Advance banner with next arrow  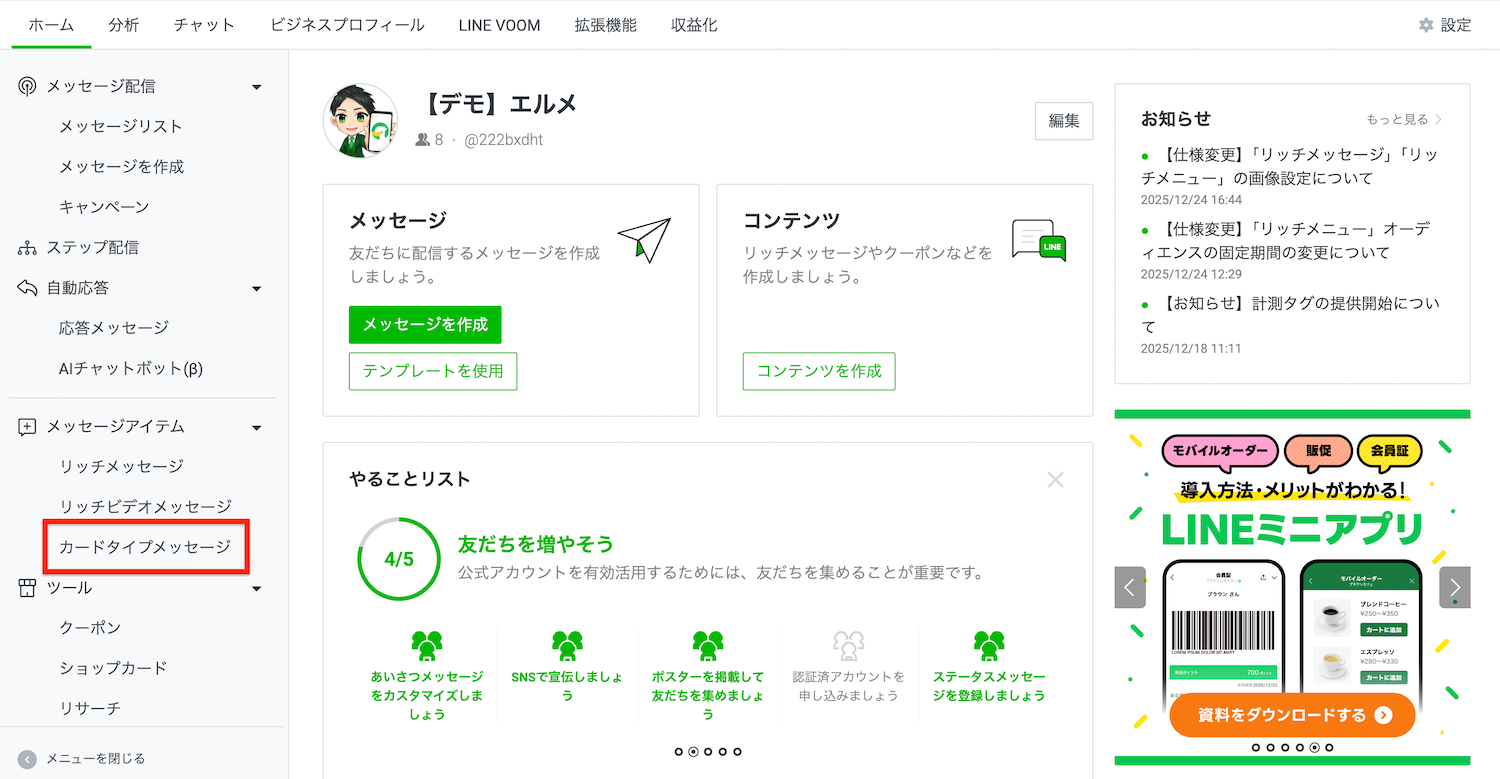pos(1454,588)
